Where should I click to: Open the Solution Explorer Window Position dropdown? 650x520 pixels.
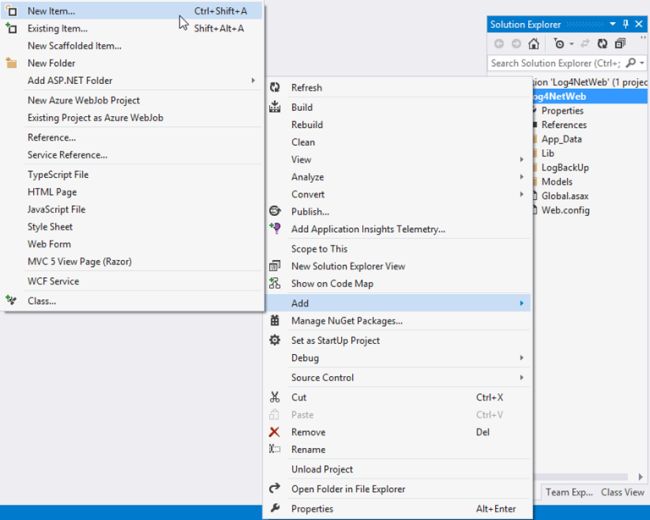point(613,24)
